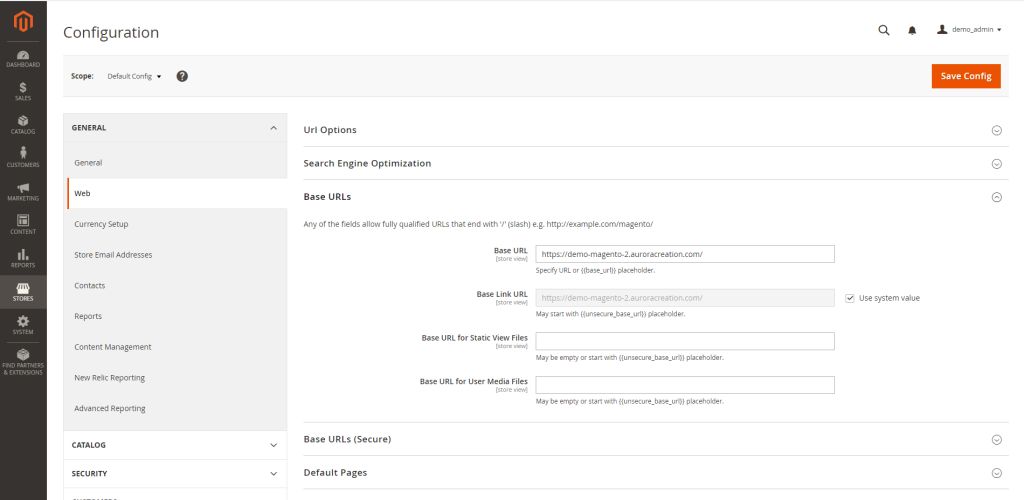This screenshot has height=500, width=1024.
Task: Toggle Use system value for Base Link URL
Action: coord(850,298)
